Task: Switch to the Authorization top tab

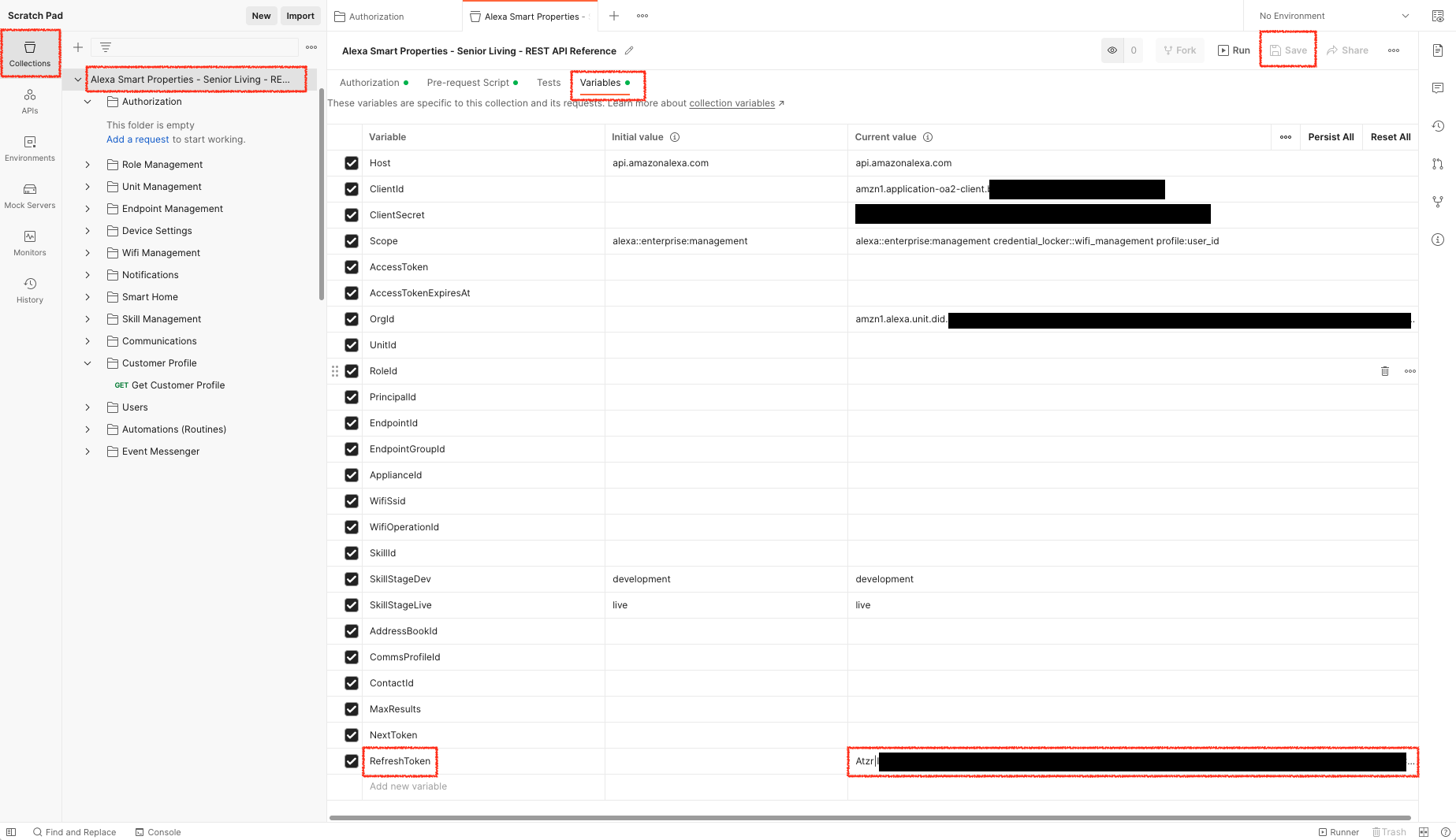Action: 394,16
